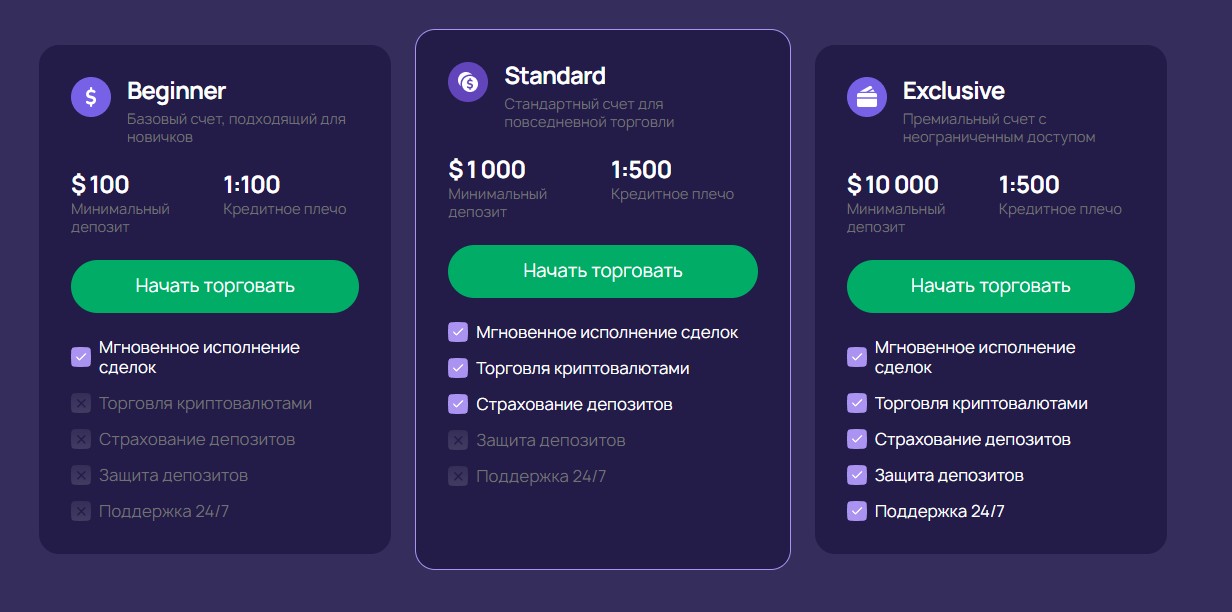1232x612 pixels.
Task: Click the Beginner 'Начать торговать' button
Action: click(215, 286)
